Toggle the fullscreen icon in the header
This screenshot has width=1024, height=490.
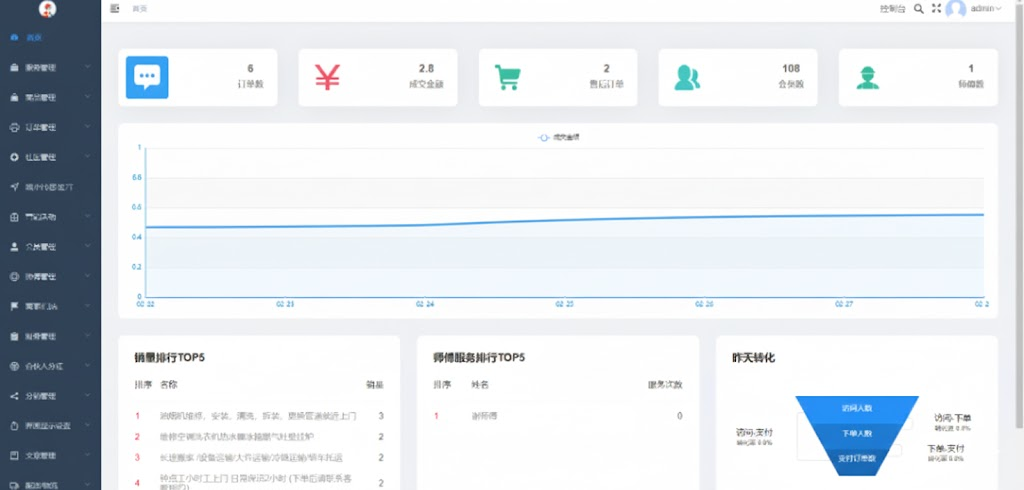pyautogui.click(x=936, y=8)
